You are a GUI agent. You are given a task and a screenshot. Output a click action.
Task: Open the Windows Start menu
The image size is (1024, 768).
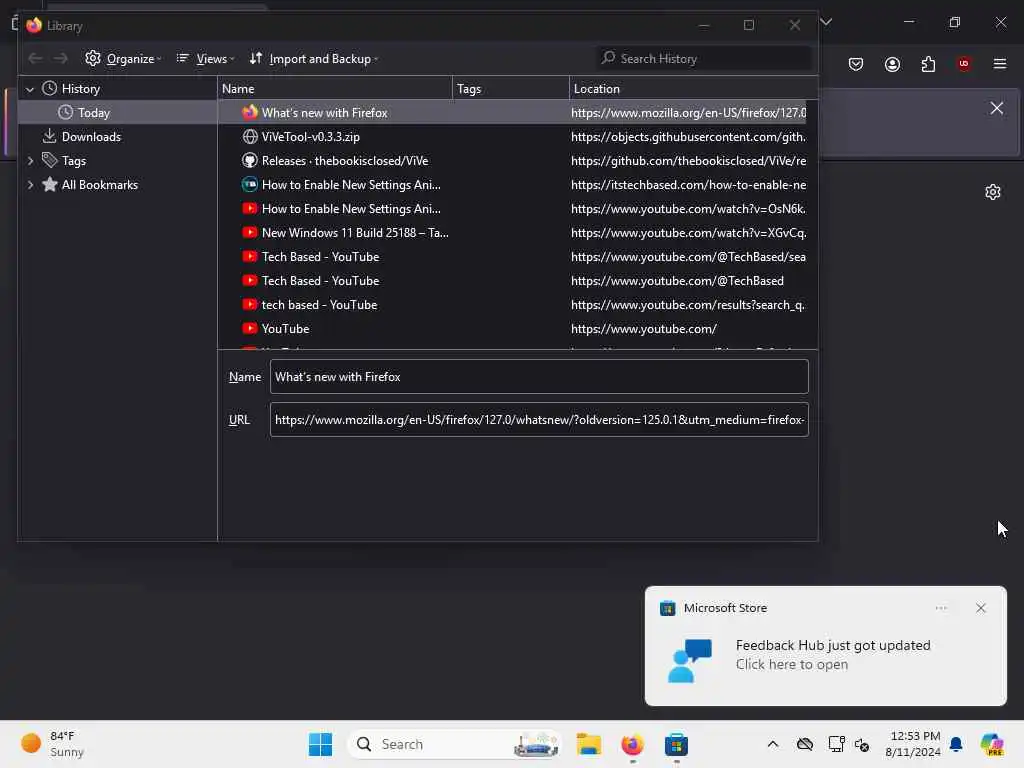[x=320, y=744]
